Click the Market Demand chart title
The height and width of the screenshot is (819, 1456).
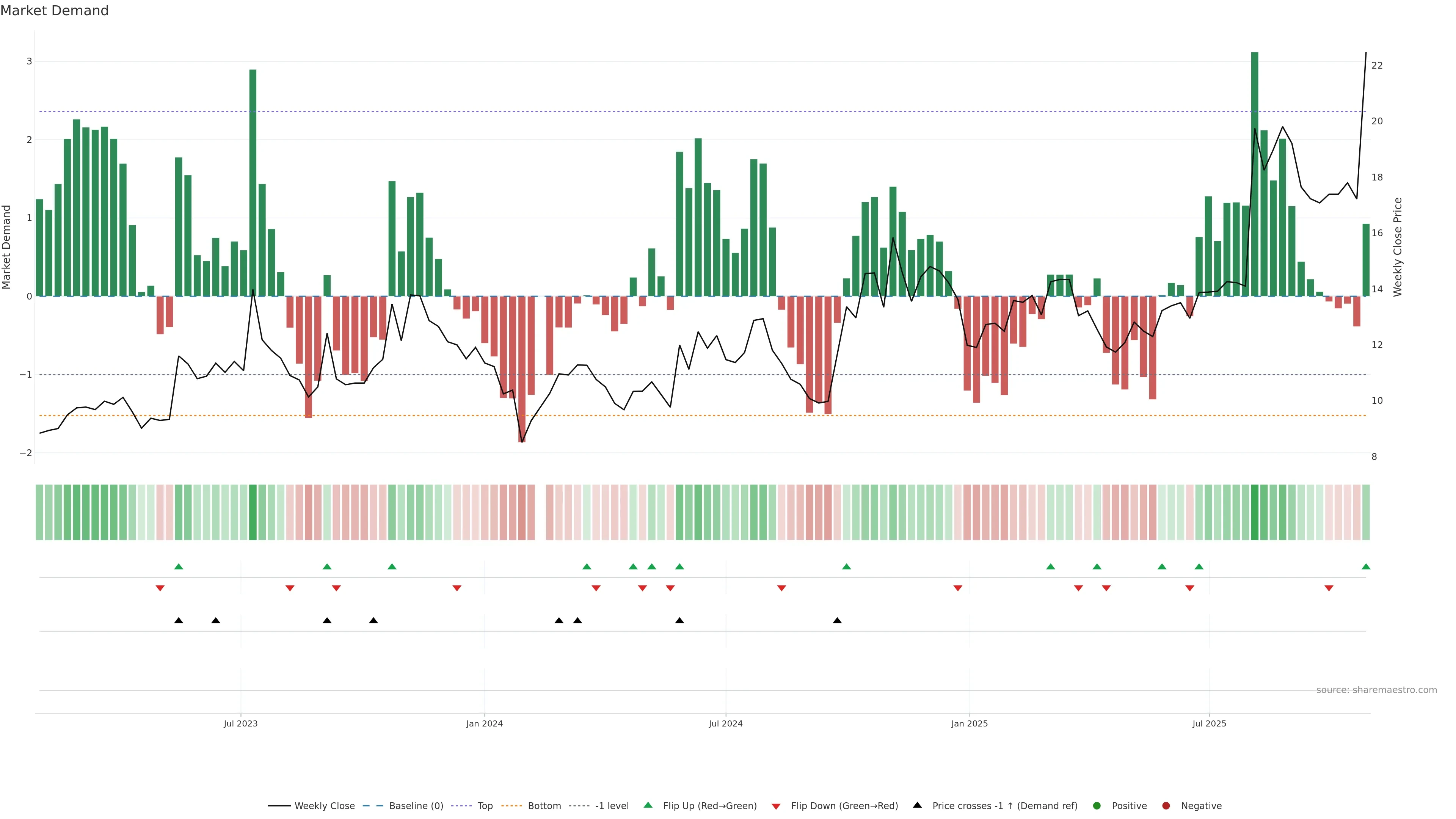[54, 11]
